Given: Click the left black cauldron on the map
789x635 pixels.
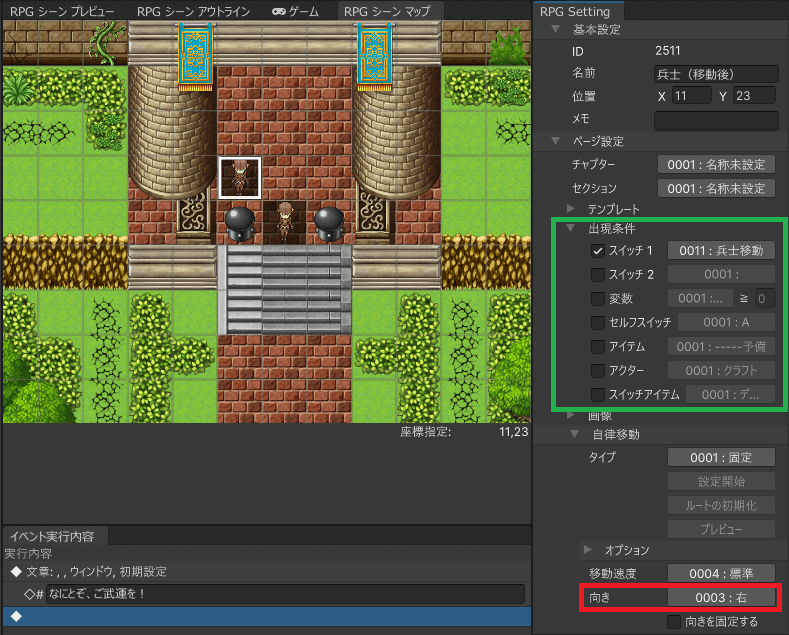Looking at the screenshot, I should 240,221.
